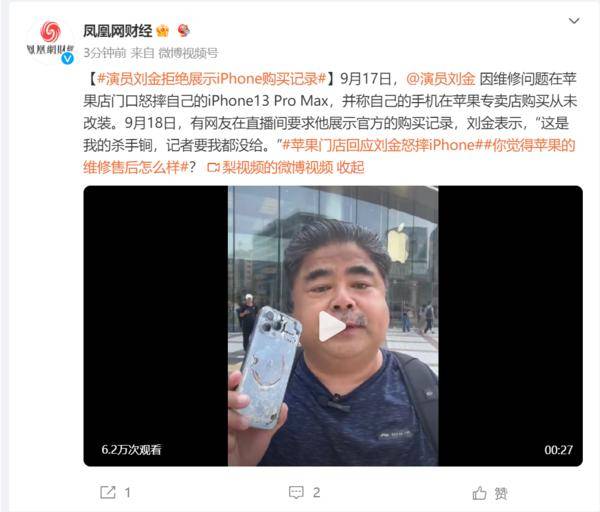The image size is (600, 512).
Task: Open the comments speech bubble icon
Action: tap(296, 492)
